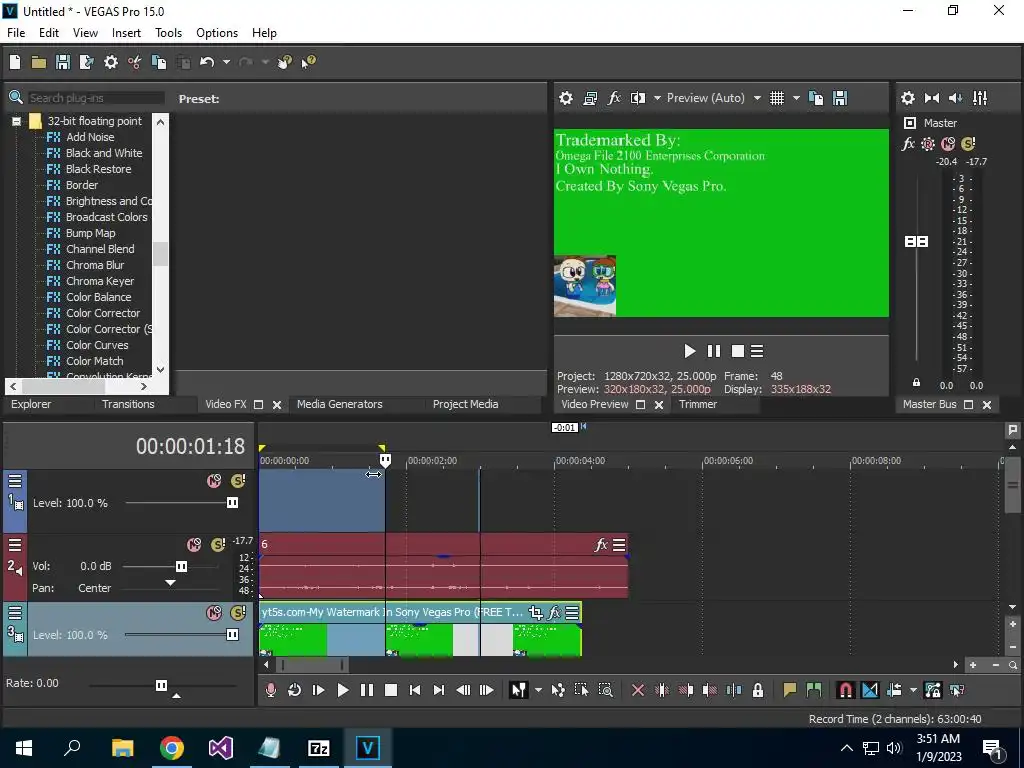This screenshot has width=1024, height=768.
Task: Click the Master Bus Dim Output icon
Action: click(955, 98)
